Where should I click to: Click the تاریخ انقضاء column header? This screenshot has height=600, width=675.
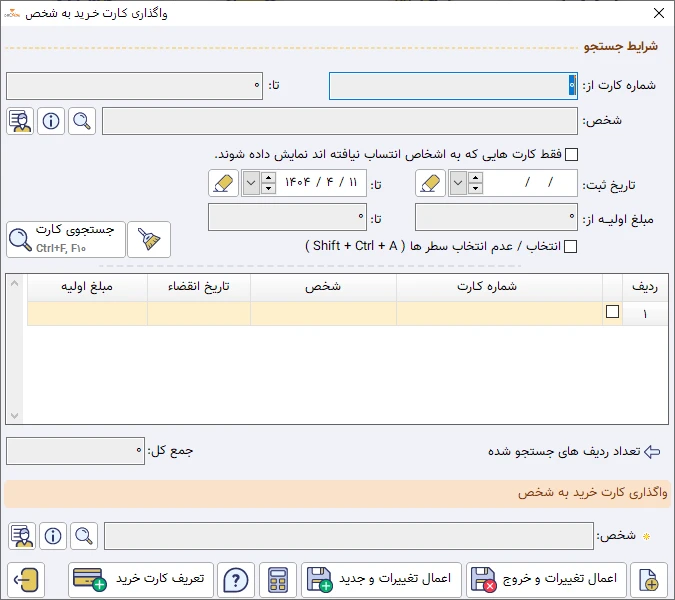click(x=199, y=287)
